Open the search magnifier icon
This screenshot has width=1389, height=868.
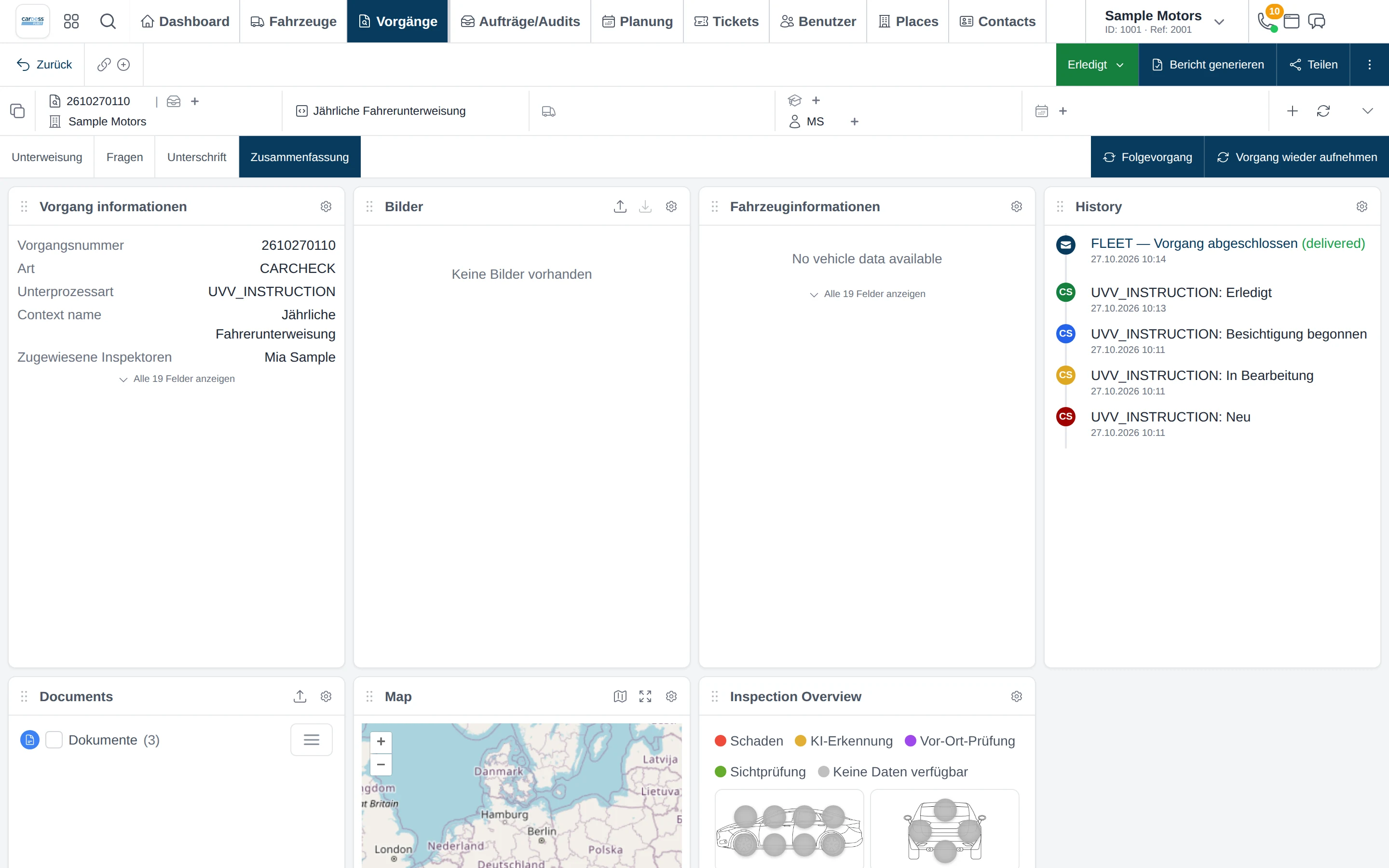click(108, 21)
